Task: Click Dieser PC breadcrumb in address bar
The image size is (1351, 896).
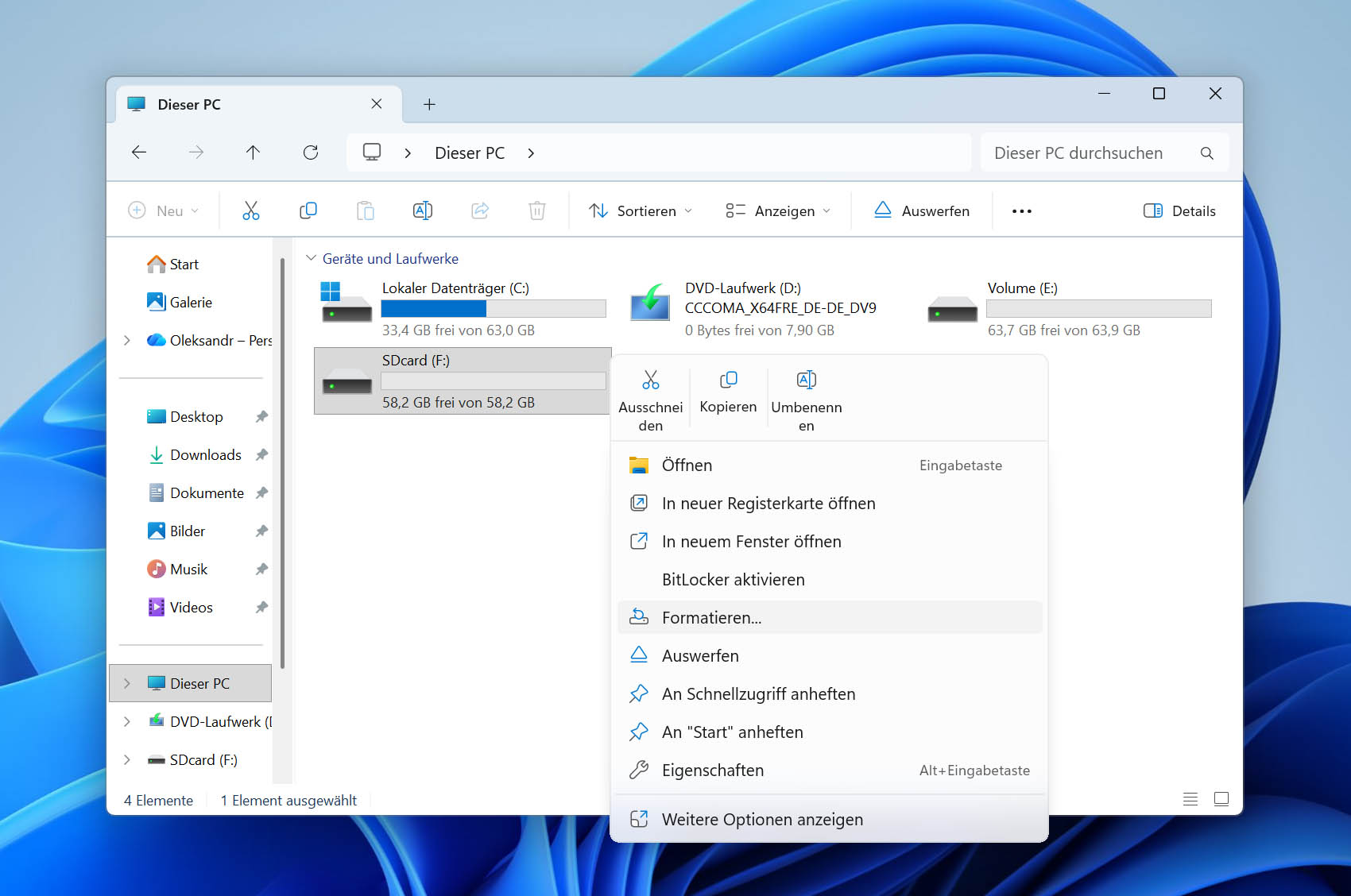Action: coord(470,153)
